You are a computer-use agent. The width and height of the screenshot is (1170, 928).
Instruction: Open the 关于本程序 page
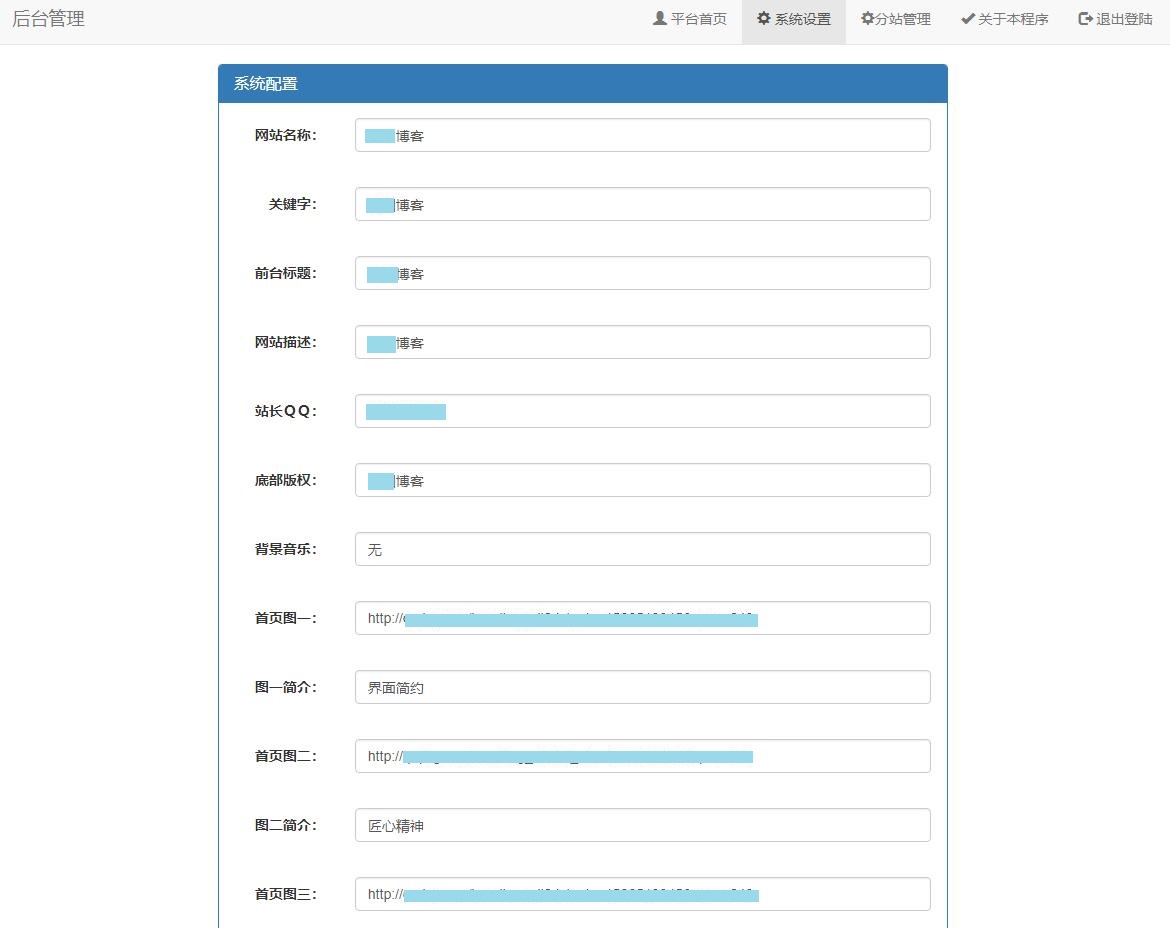click(1012, 19)
